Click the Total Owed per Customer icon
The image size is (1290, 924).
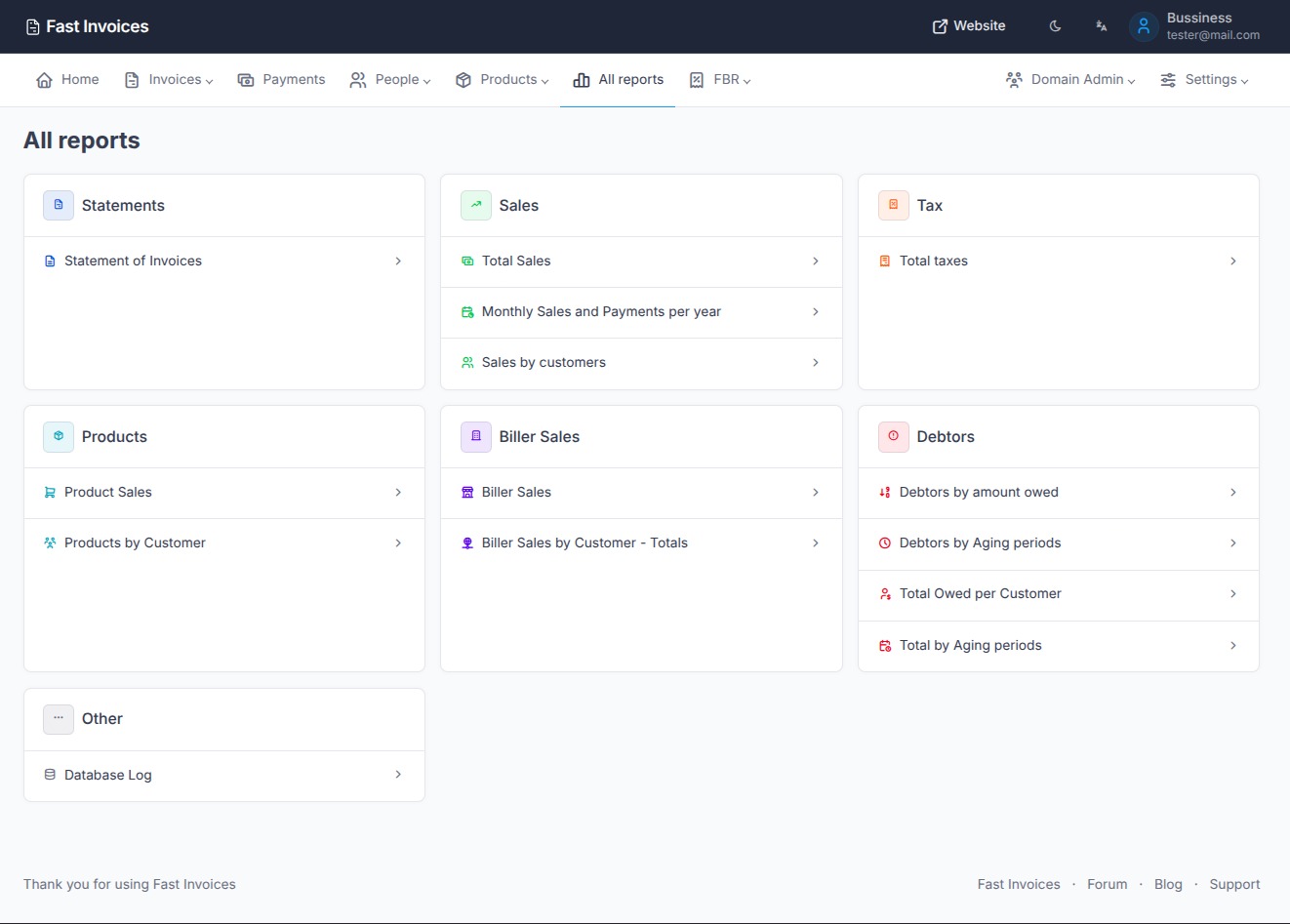tap(885, 594)
